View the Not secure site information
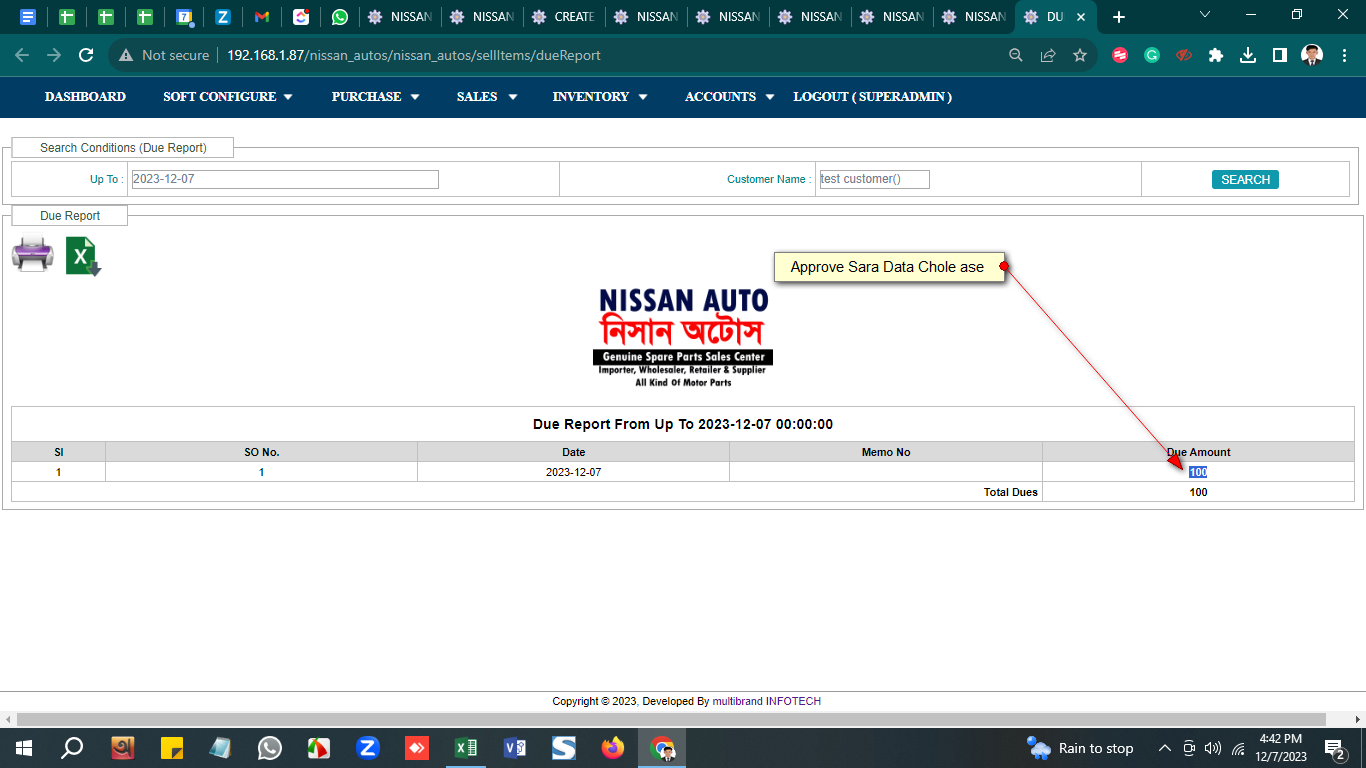1366x768 pixels. pyautogui.click(x=164, y=55)
